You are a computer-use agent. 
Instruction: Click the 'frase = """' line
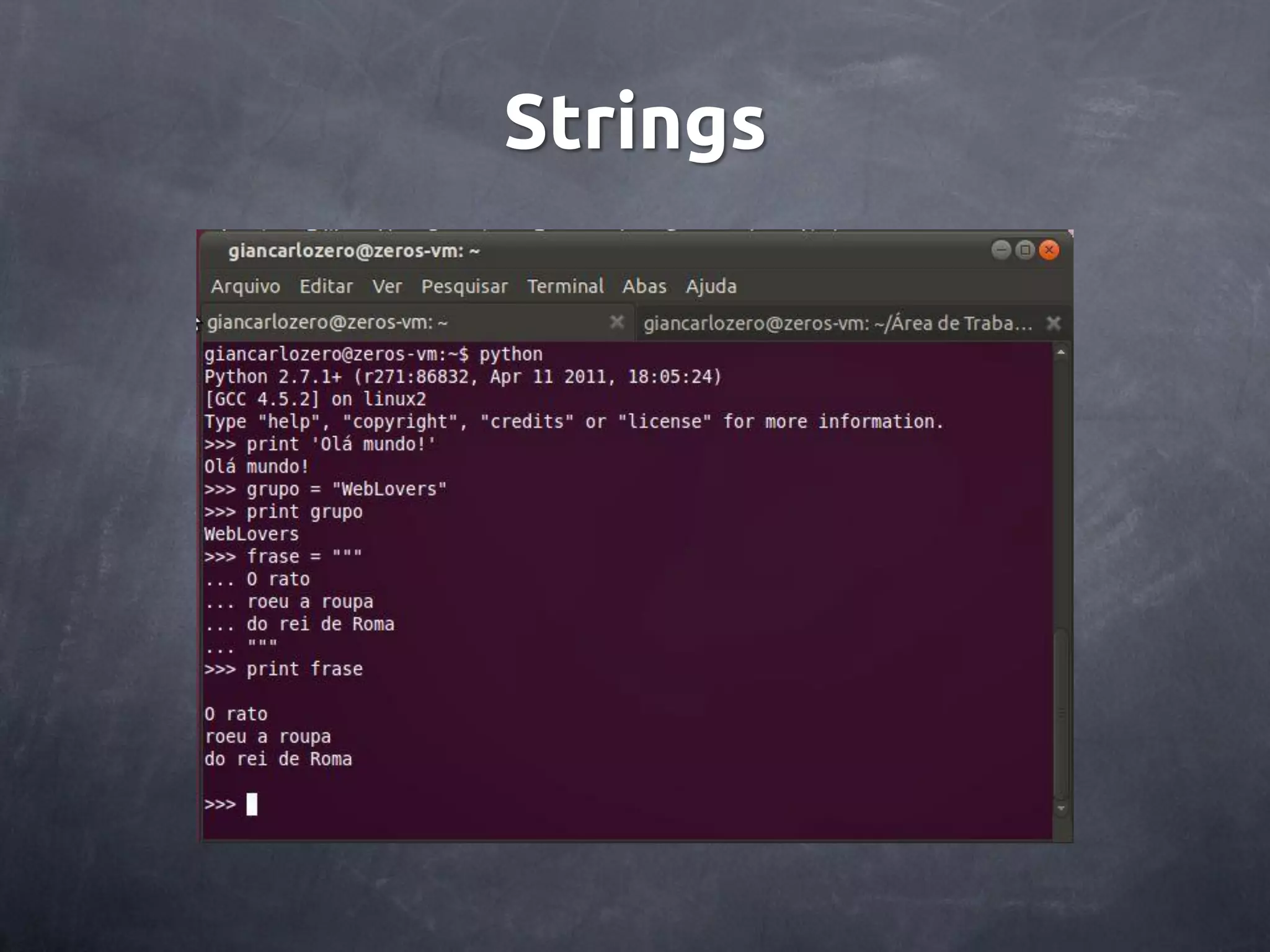[283, 557]
